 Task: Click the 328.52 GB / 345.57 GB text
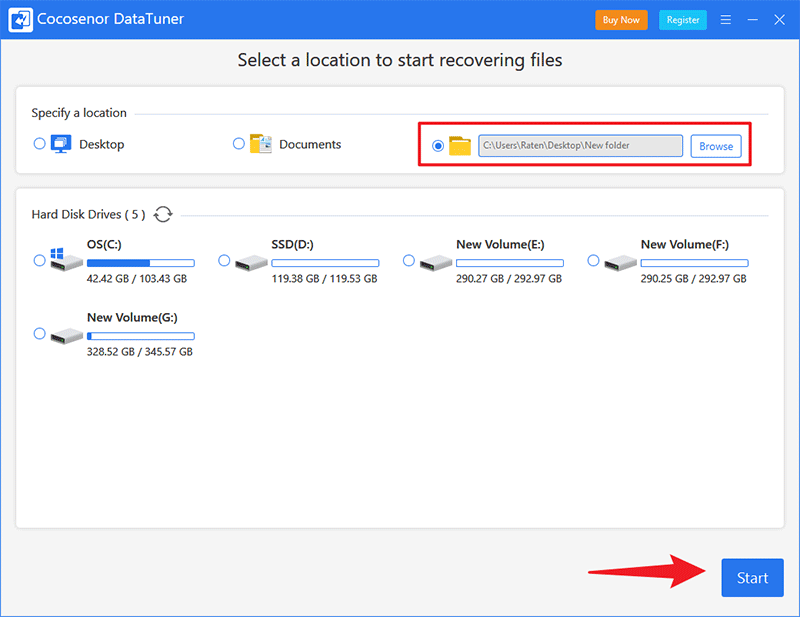[140, 352]
